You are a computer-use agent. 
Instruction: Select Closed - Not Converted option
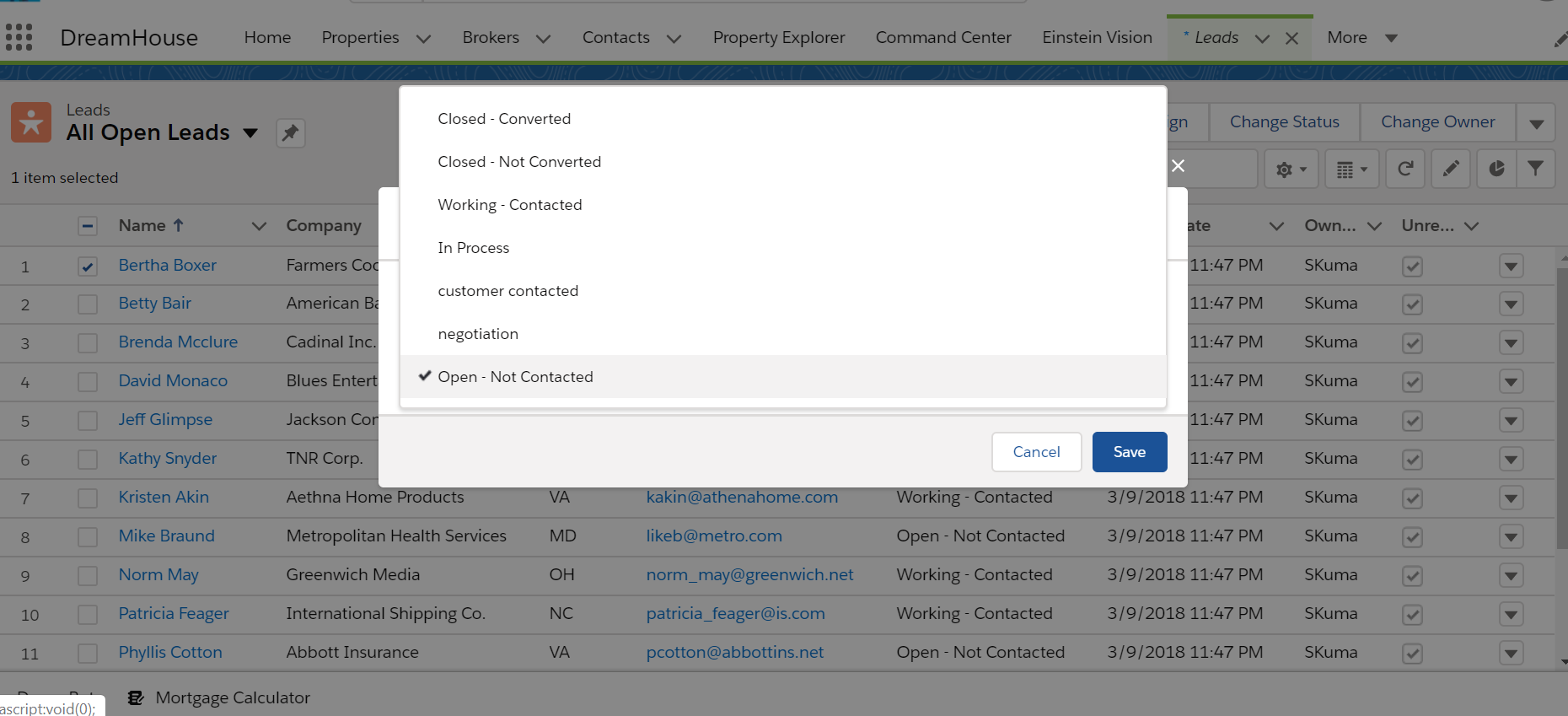coord(518,162)
